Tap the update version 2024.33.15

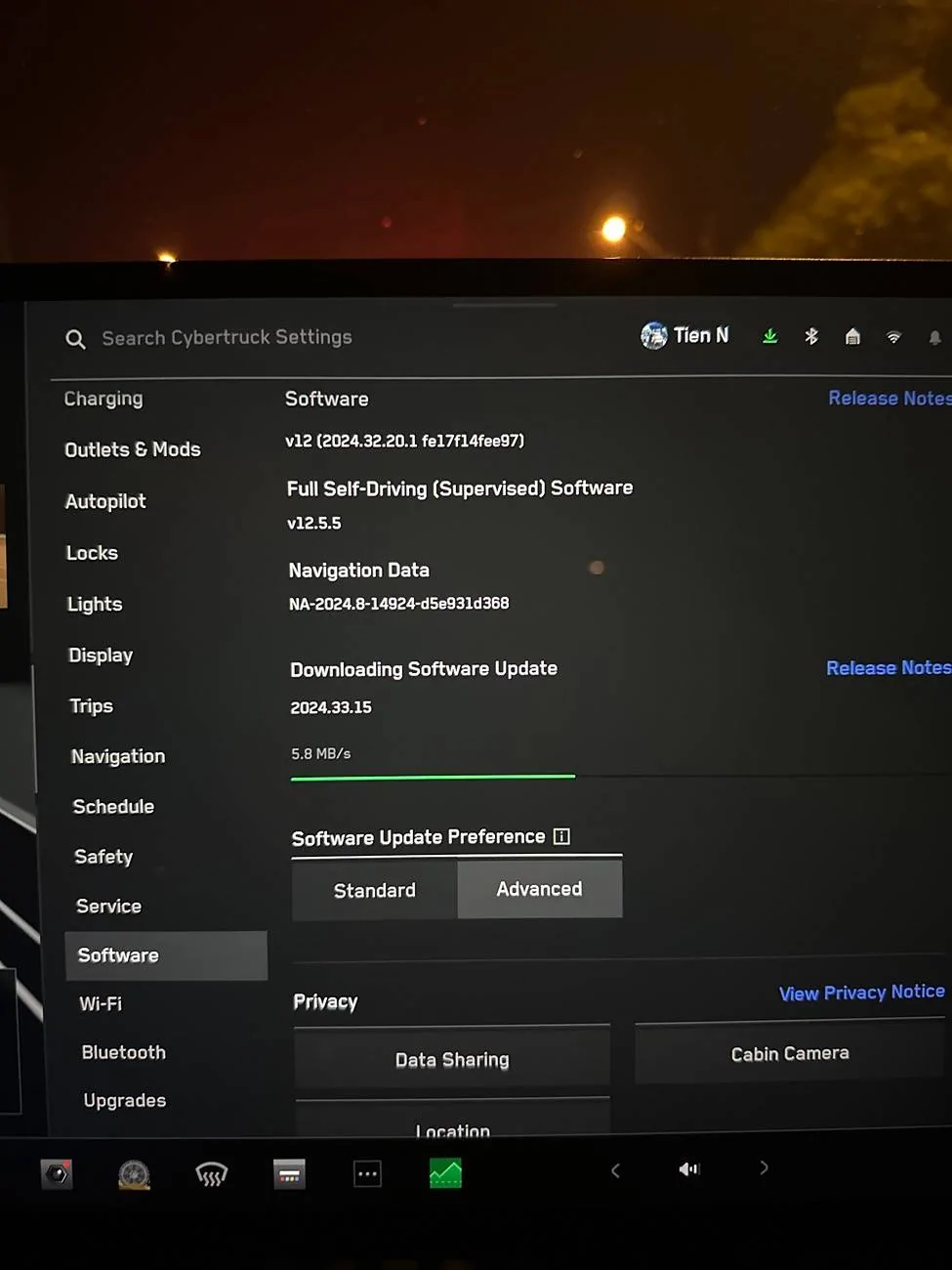331,707
